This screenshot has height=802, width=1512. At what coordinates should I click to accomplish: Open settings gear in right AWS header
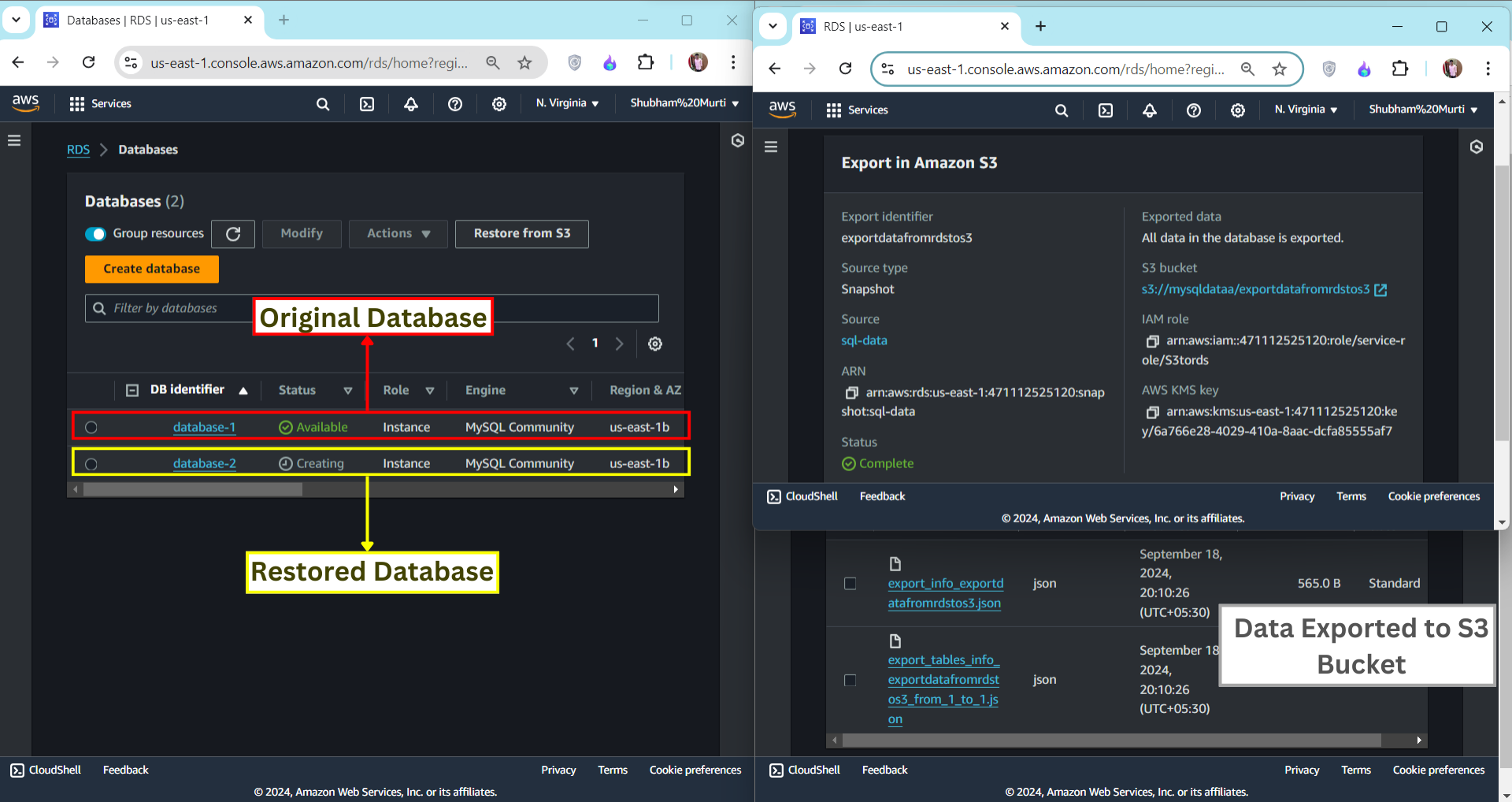pos(1238,110)
